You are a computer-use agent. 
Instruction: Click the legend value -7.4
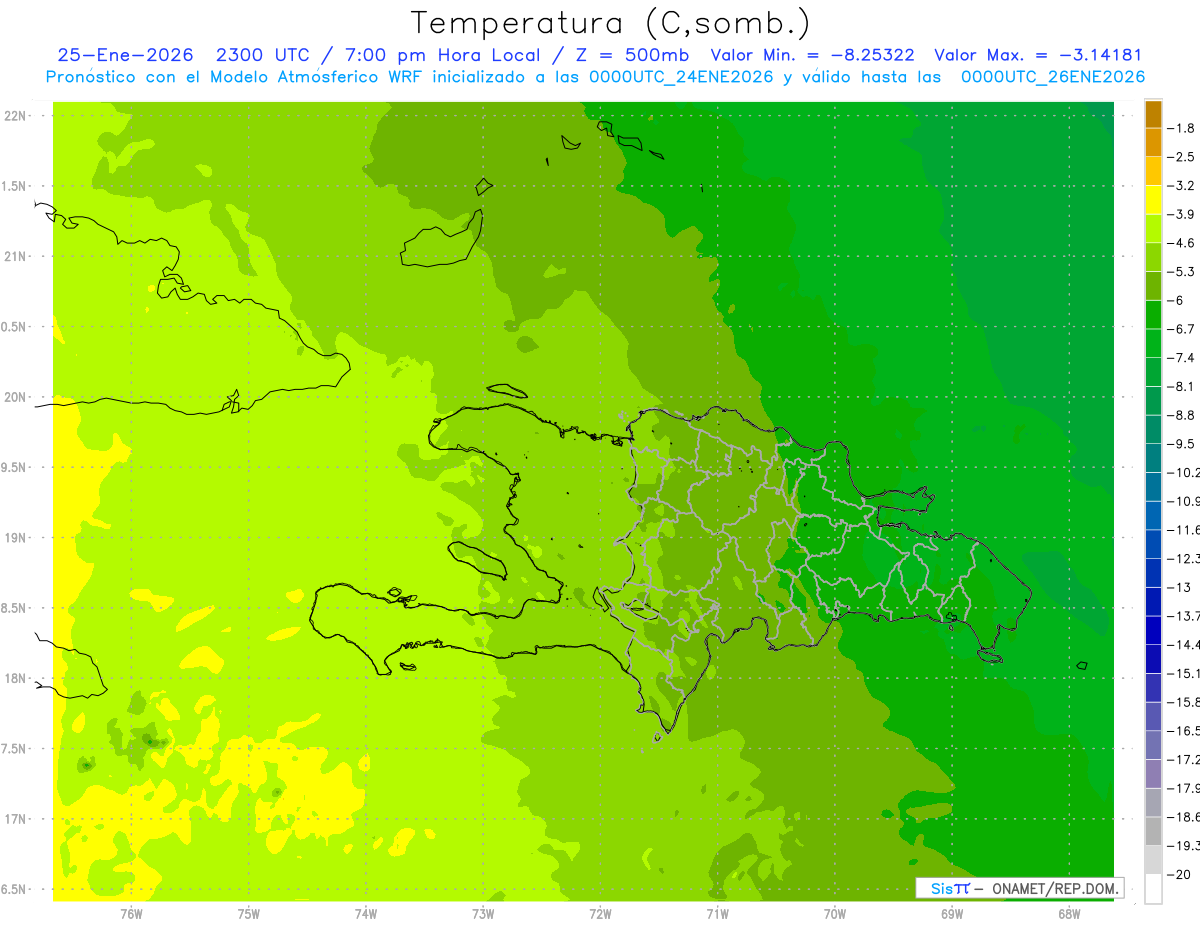1182,358
